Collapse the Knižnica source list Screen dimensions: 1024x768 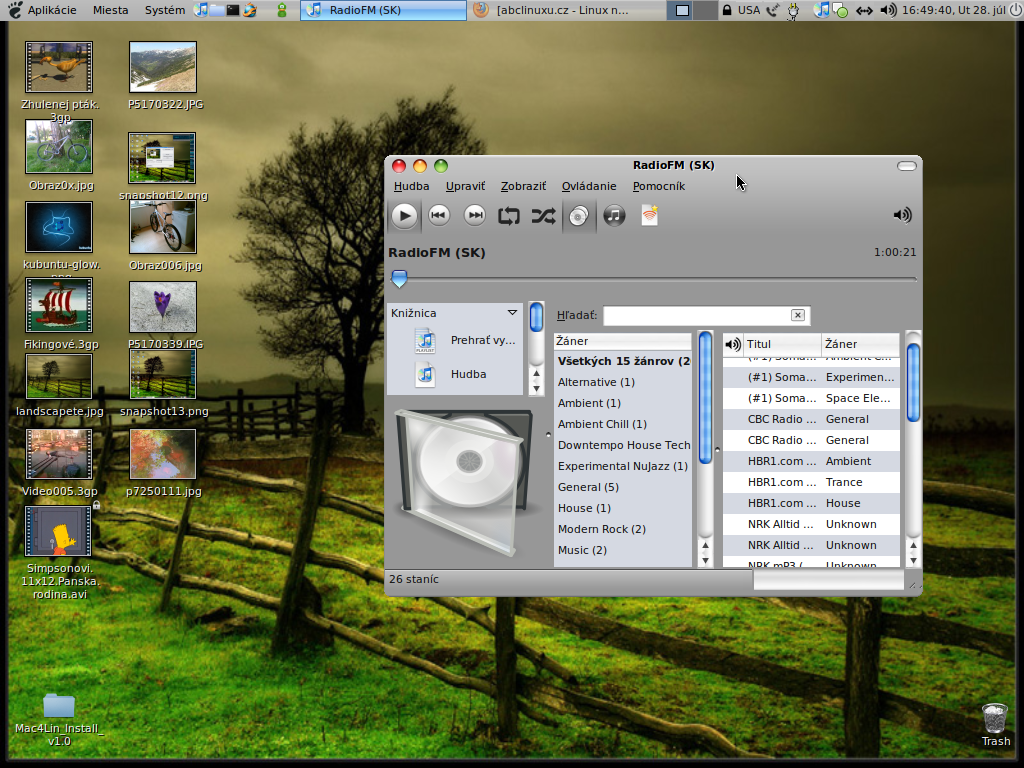(513, 313)
